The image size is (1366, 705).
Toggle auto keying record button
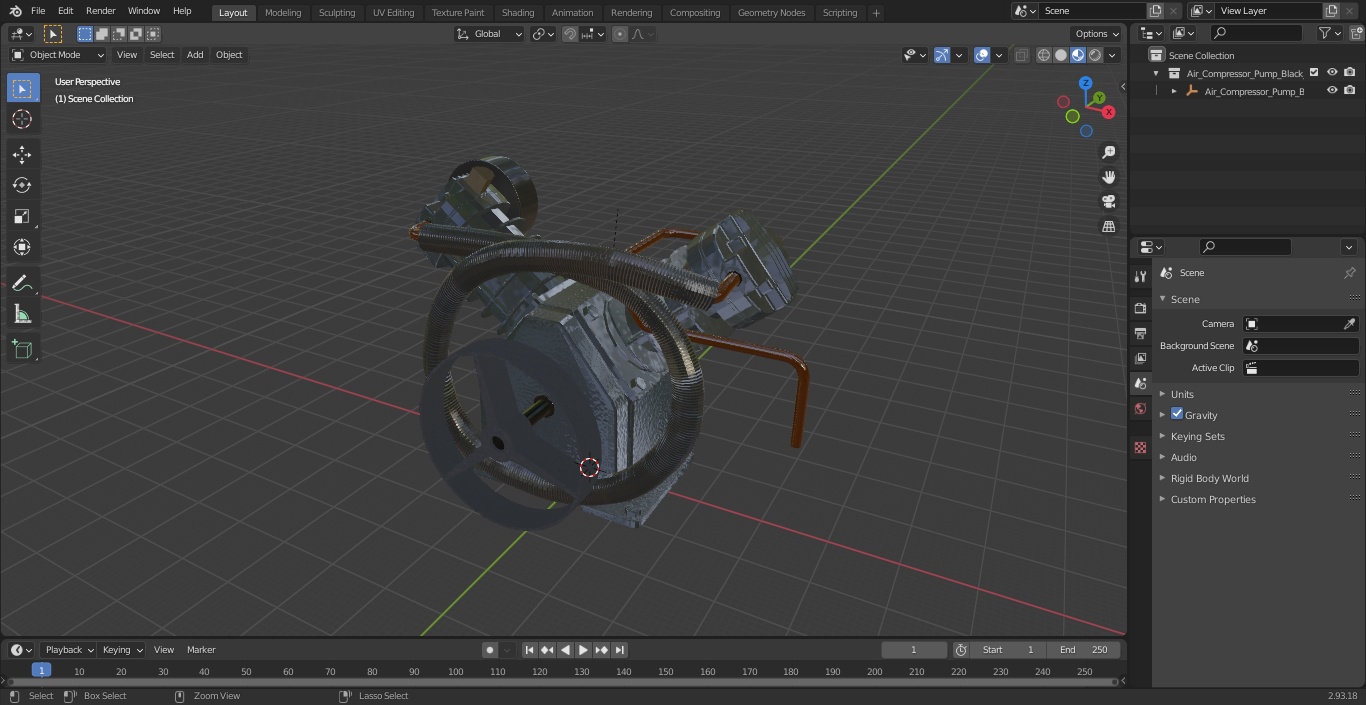(490, 650)
